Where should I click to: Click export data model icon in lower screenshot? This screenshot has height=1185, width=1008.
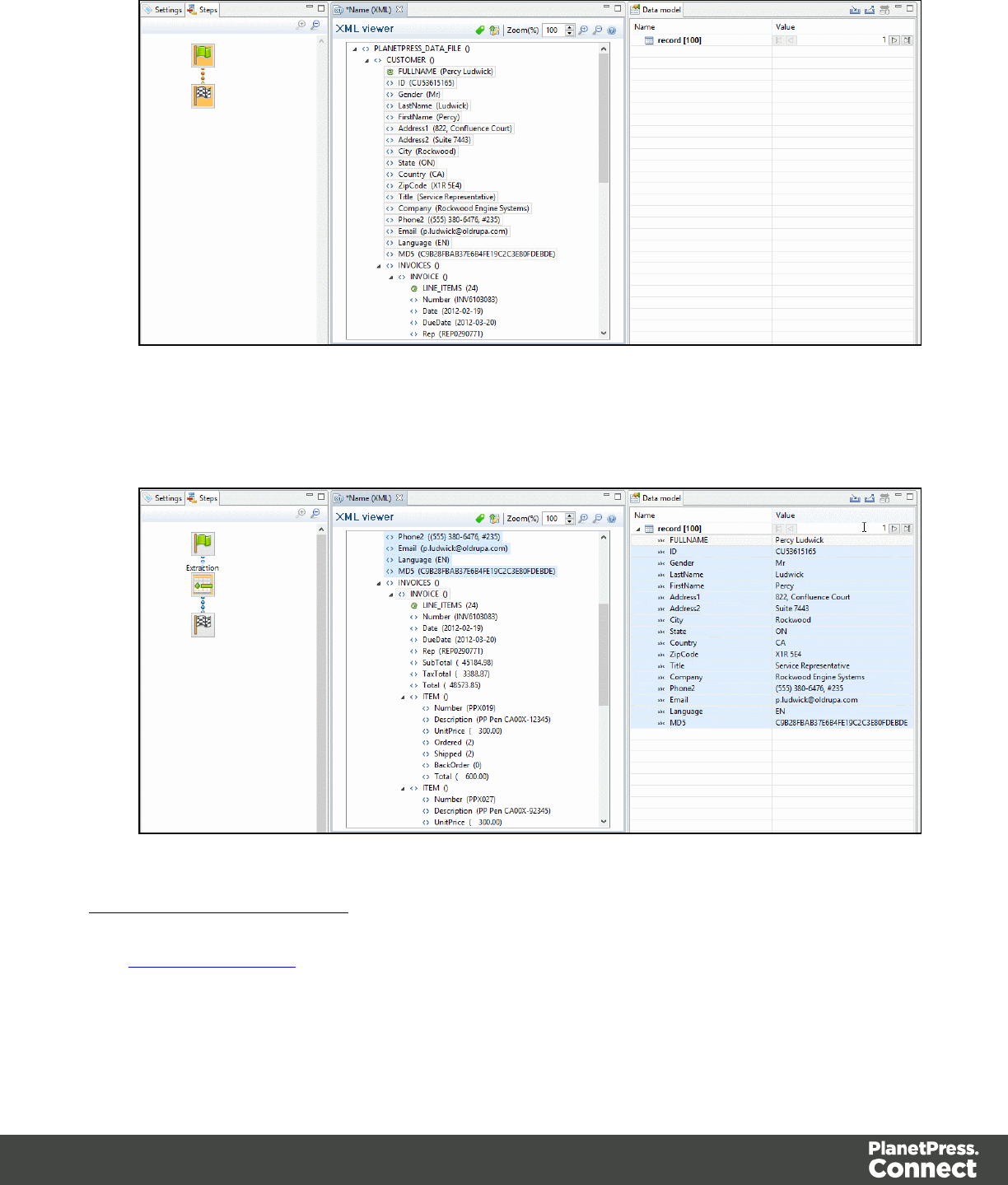pos(869,498)
